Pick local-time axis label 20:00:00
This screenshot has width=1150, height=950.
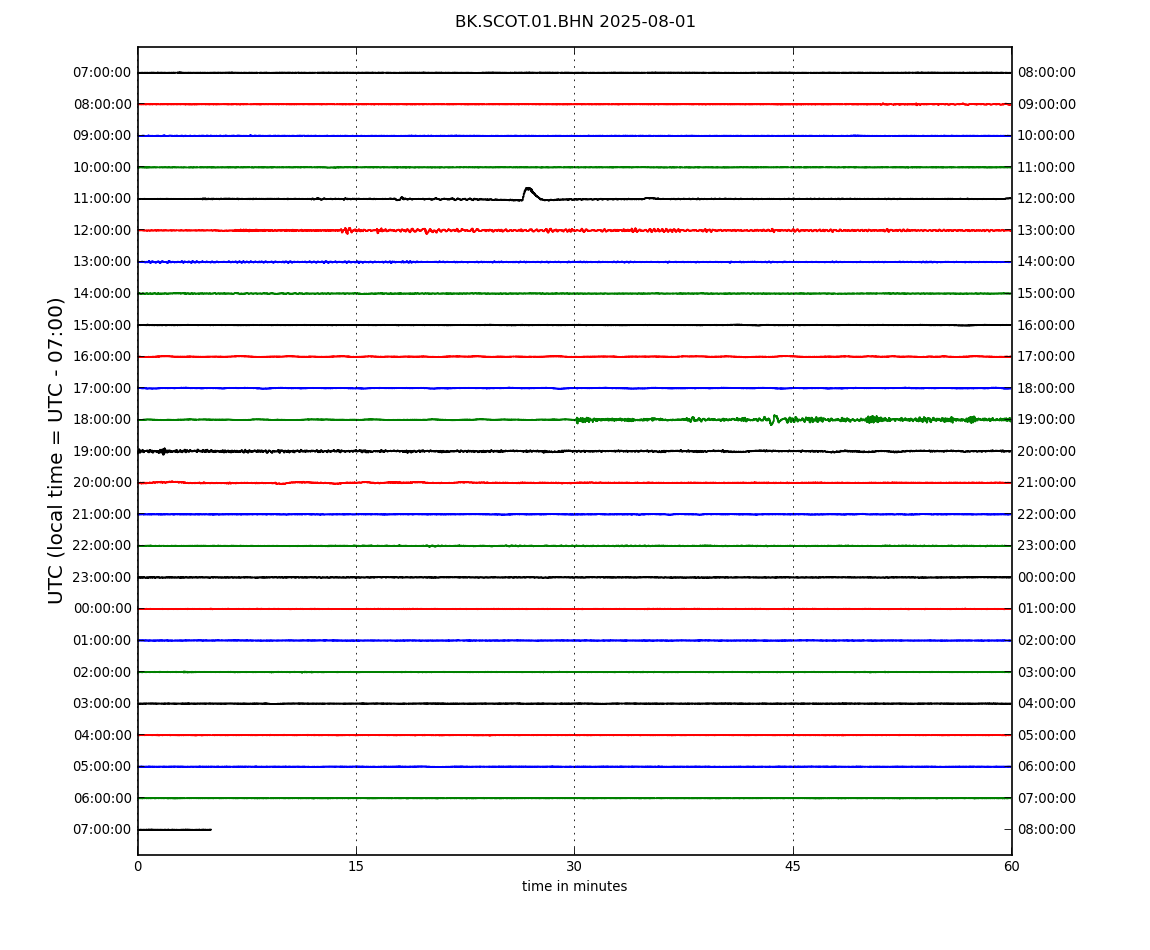(x=1047, y=451)
